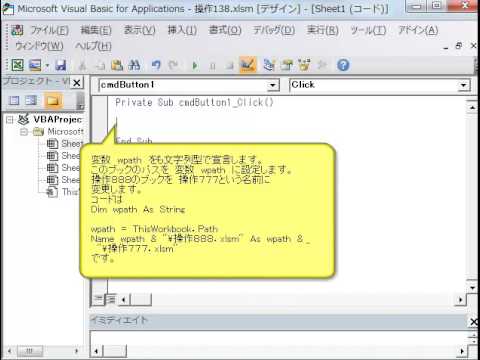Open the 実行(R) menu
This screenshot has width=480, height=360.
pos(323,30)
